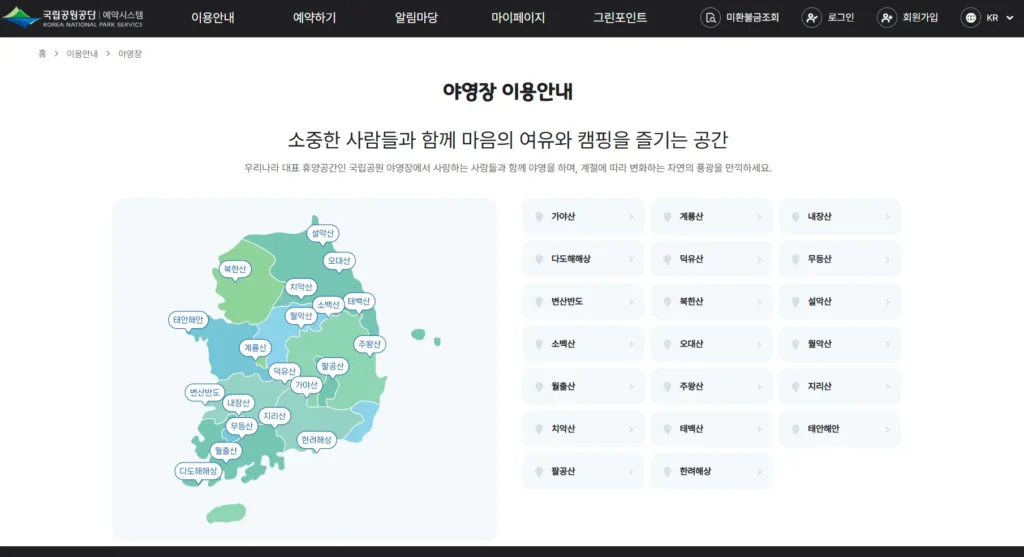Click the arrow on the 오대산 row
Viewport: 1024px width, 557px height.
(759, 344)
